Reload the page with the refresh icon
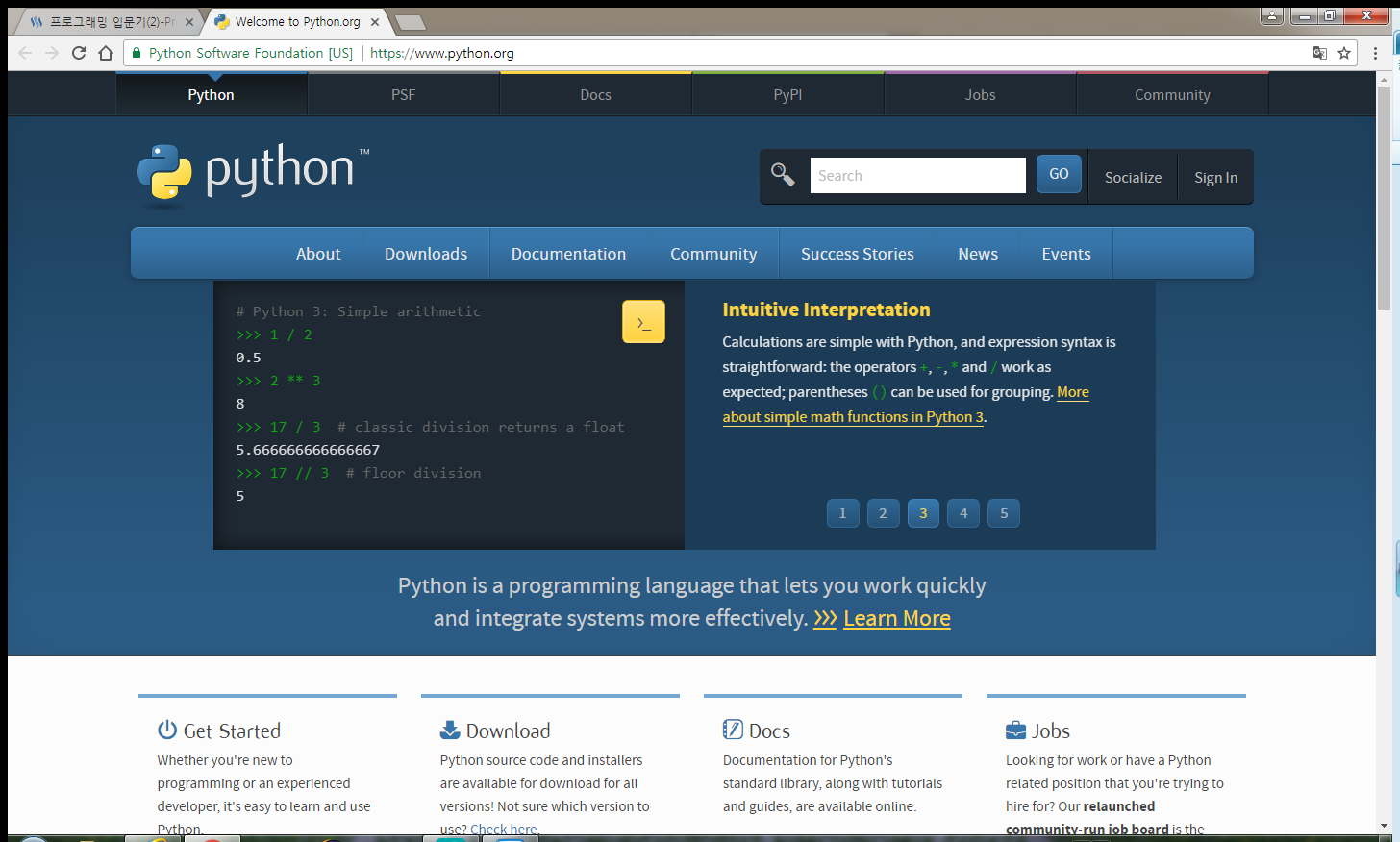Viewport: 1400px width, 842px height. [x=79, y=53]
